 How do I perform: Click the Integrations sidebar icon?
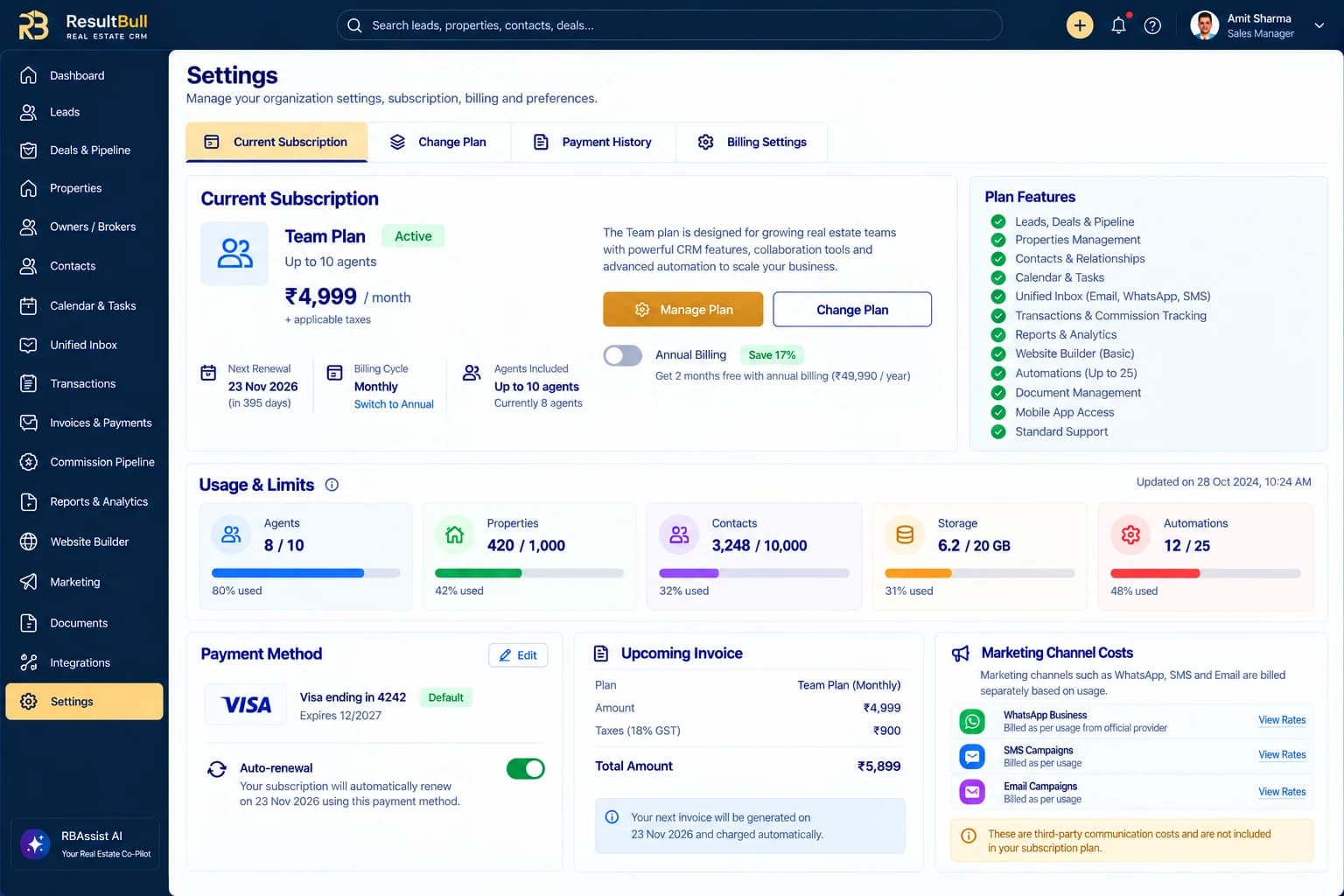[29, 662]
